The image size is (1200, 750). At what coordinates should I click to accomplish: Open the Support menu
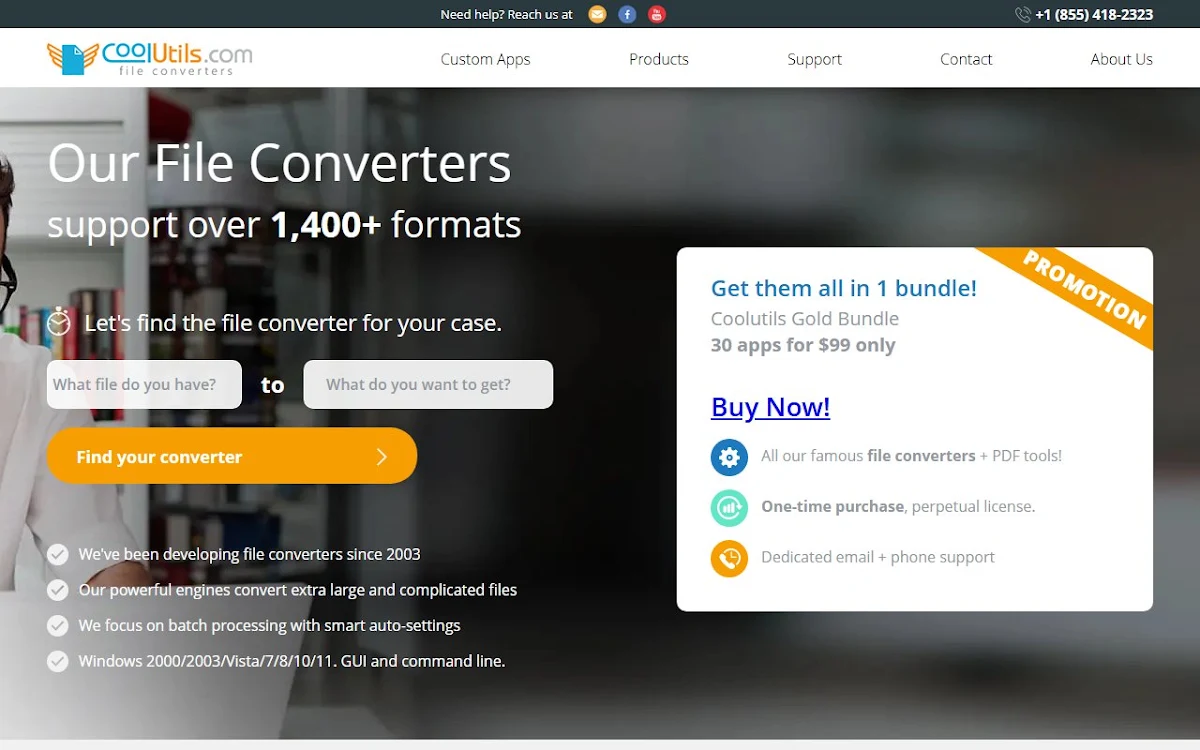pos(814,59)
